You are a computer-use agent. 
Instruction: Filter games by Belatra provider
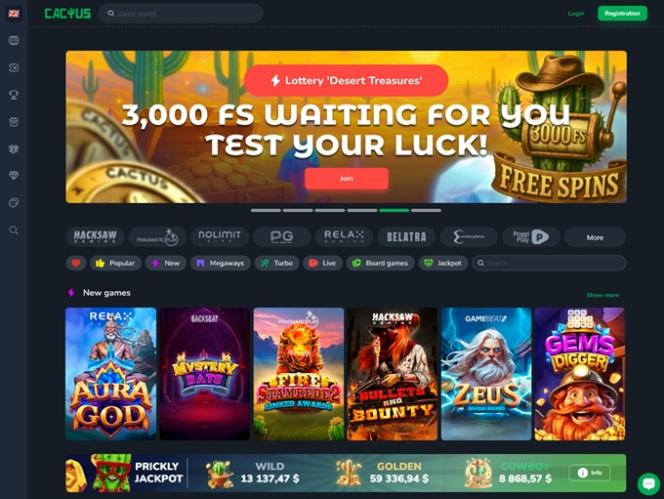click(407, 237)
